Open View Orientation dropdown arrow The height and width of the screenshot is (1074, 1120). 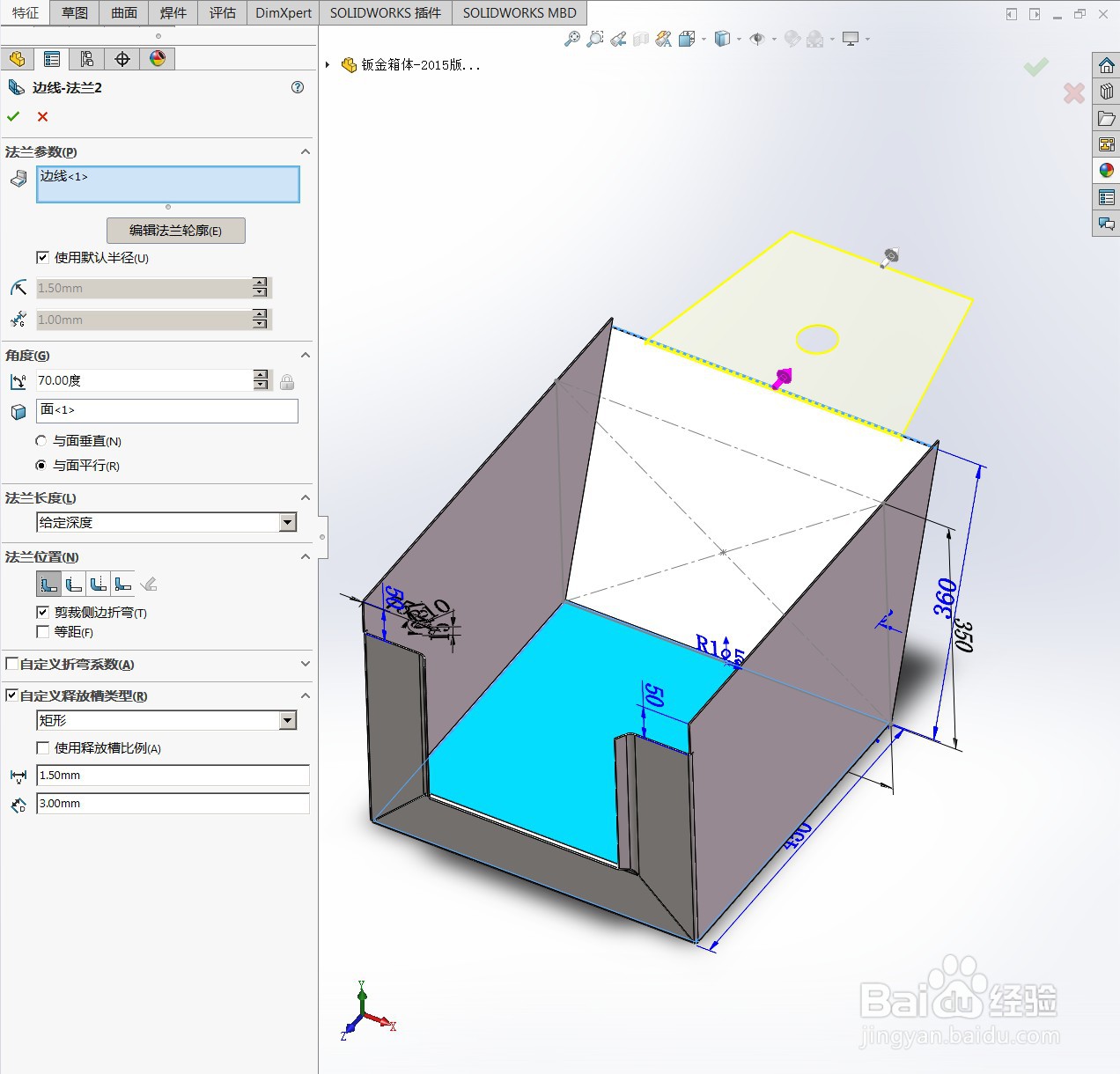[704, 39]
